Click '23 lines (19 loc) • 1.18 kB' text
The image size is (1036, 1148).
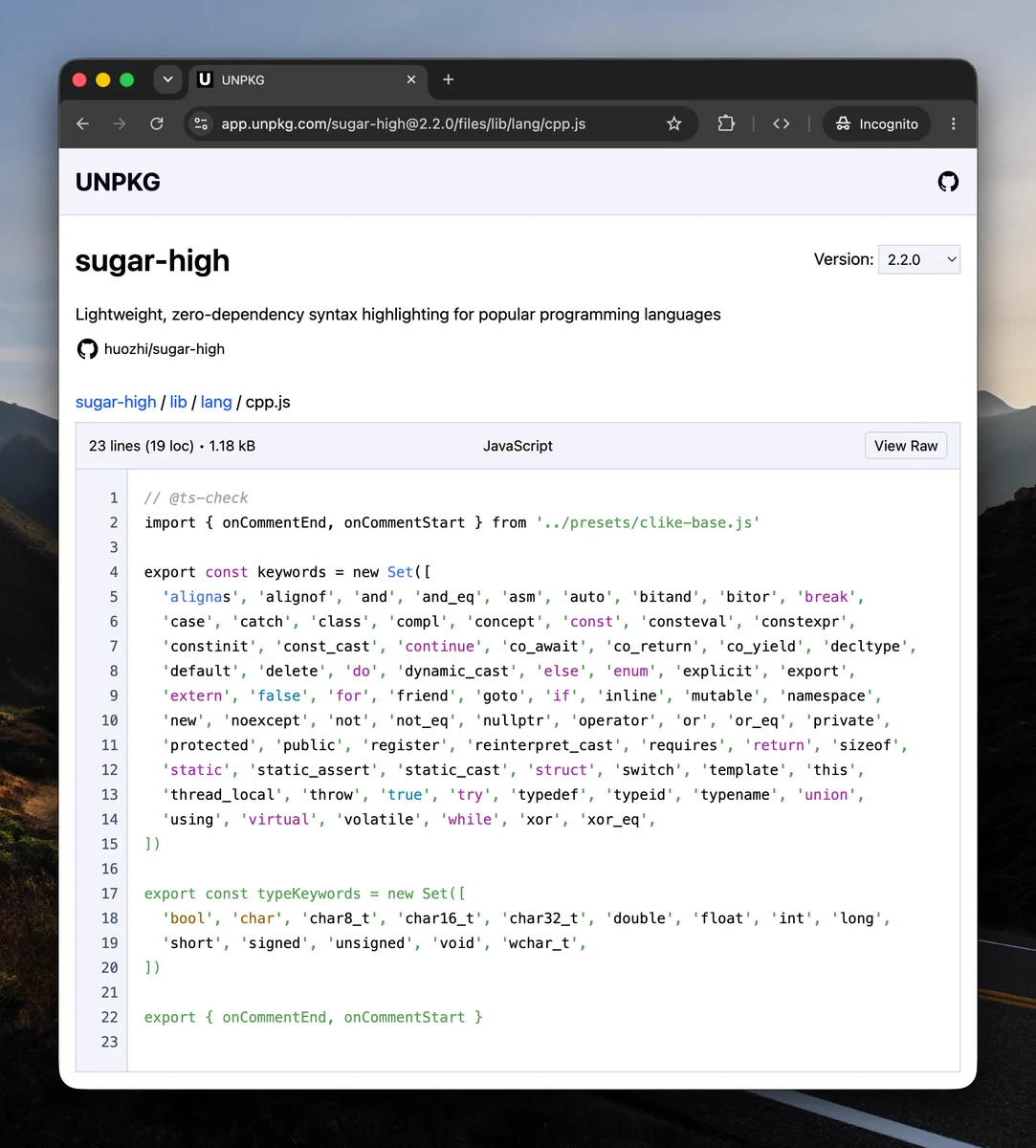point(172,446)
